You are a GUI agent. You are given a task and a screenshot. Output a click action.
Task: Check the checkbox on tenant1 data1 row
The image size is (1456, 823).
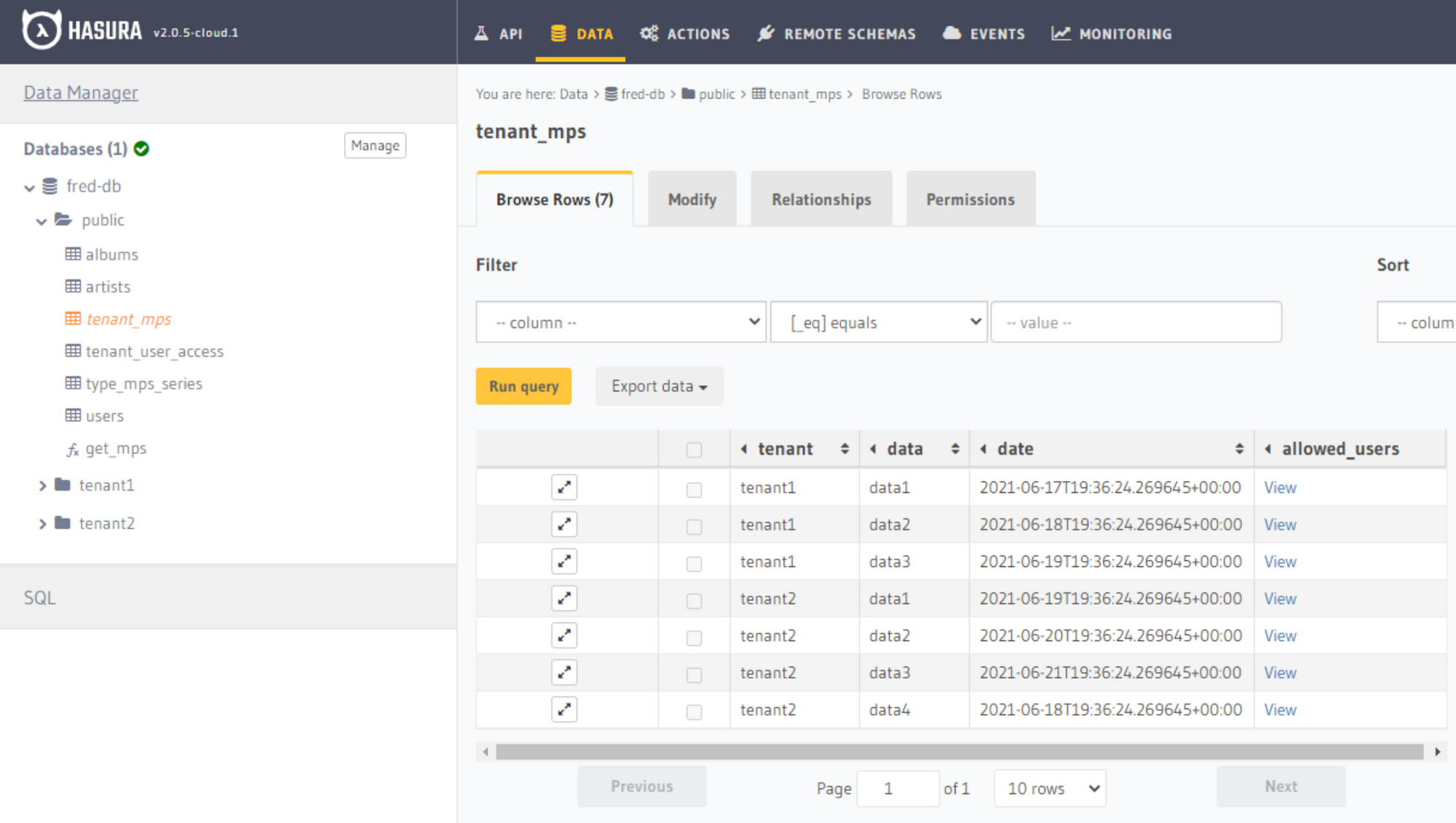pyautogui.click(x=694, y=487)
